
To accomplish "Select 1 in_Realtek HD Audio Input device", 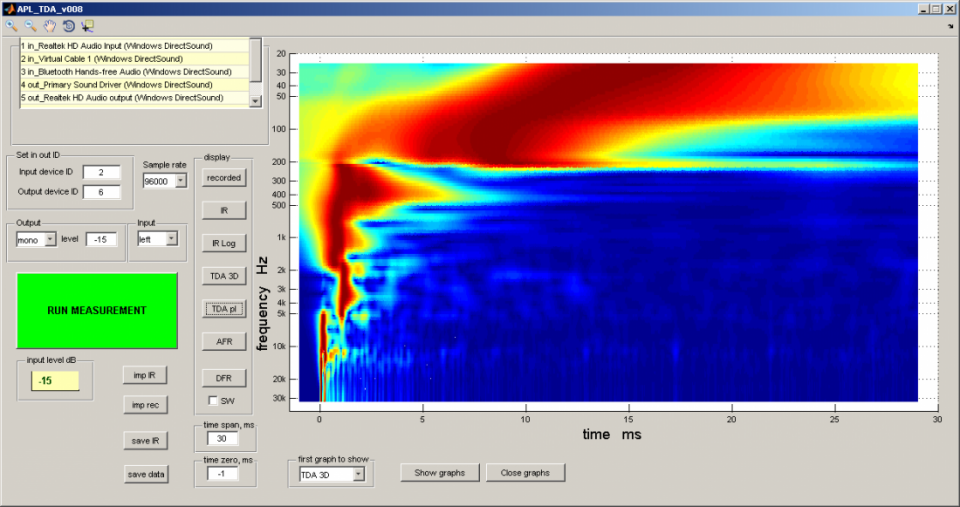I will 135,46.
